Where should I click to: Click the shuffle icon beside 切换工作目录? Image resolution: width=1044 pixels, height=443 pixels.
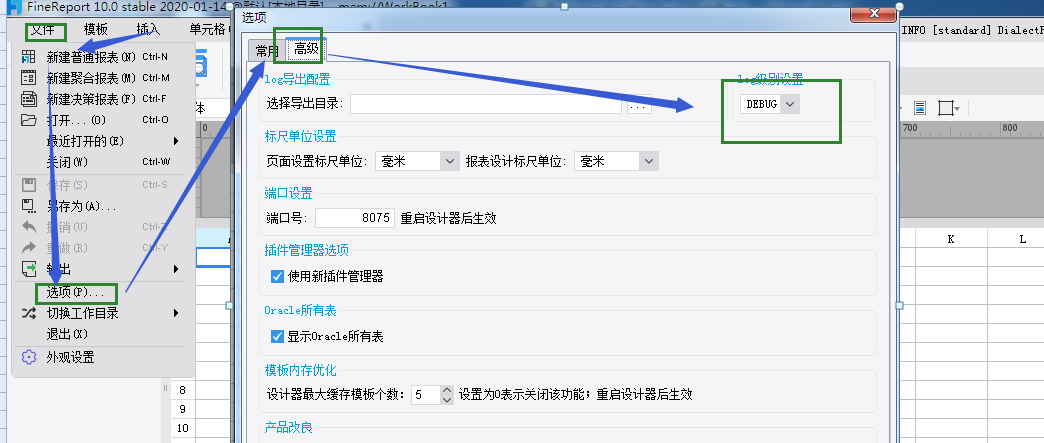(29, 313)
